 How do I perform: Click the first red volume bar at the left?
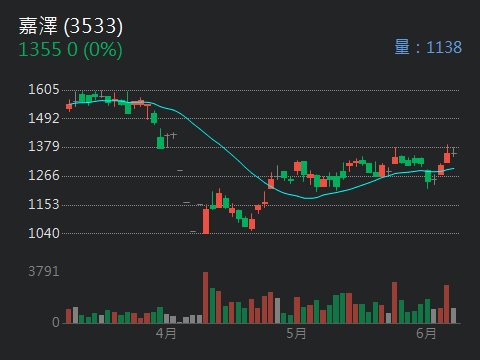coord(69,316)
